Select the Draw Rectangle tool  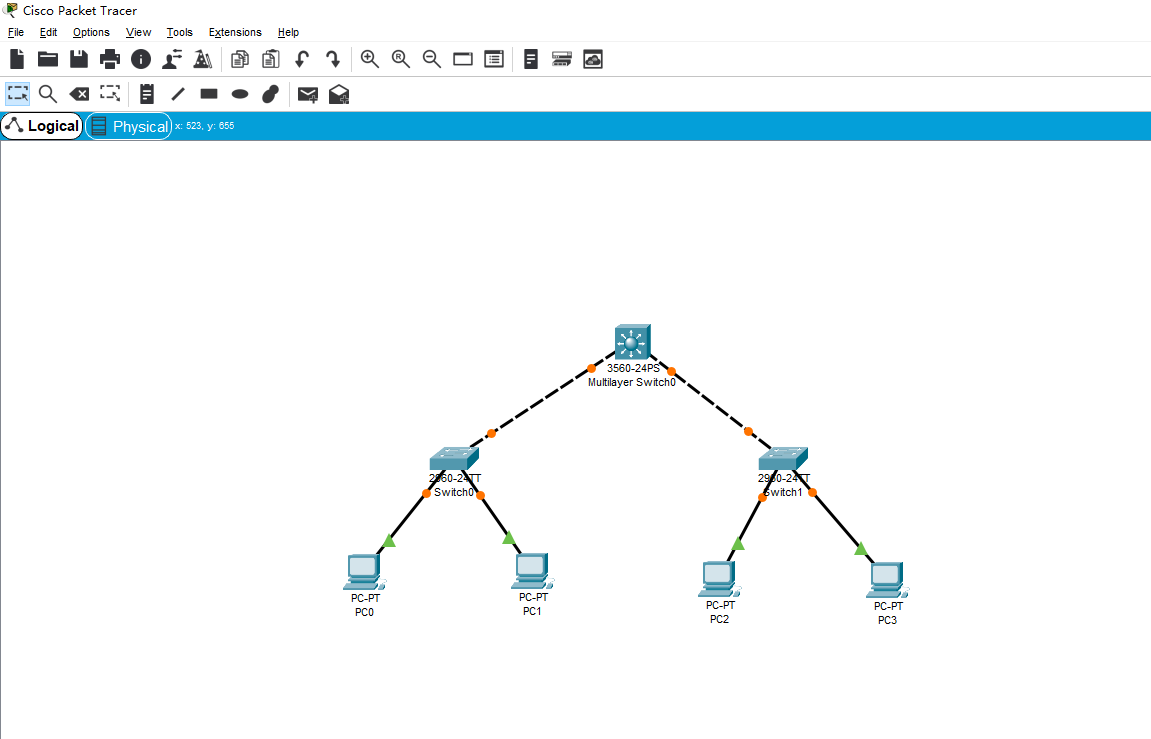209,93
